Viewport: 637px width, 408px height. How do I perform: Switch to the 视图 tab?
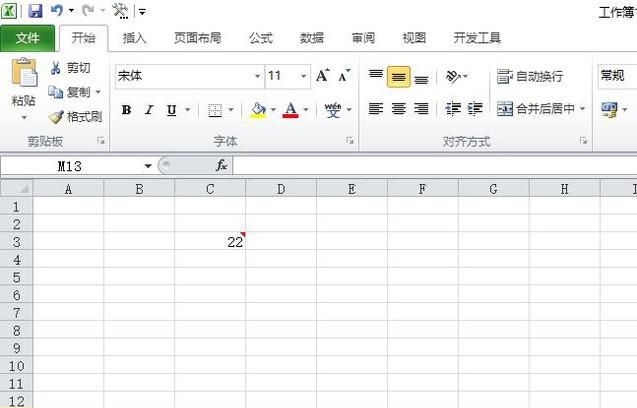[414, 38]
